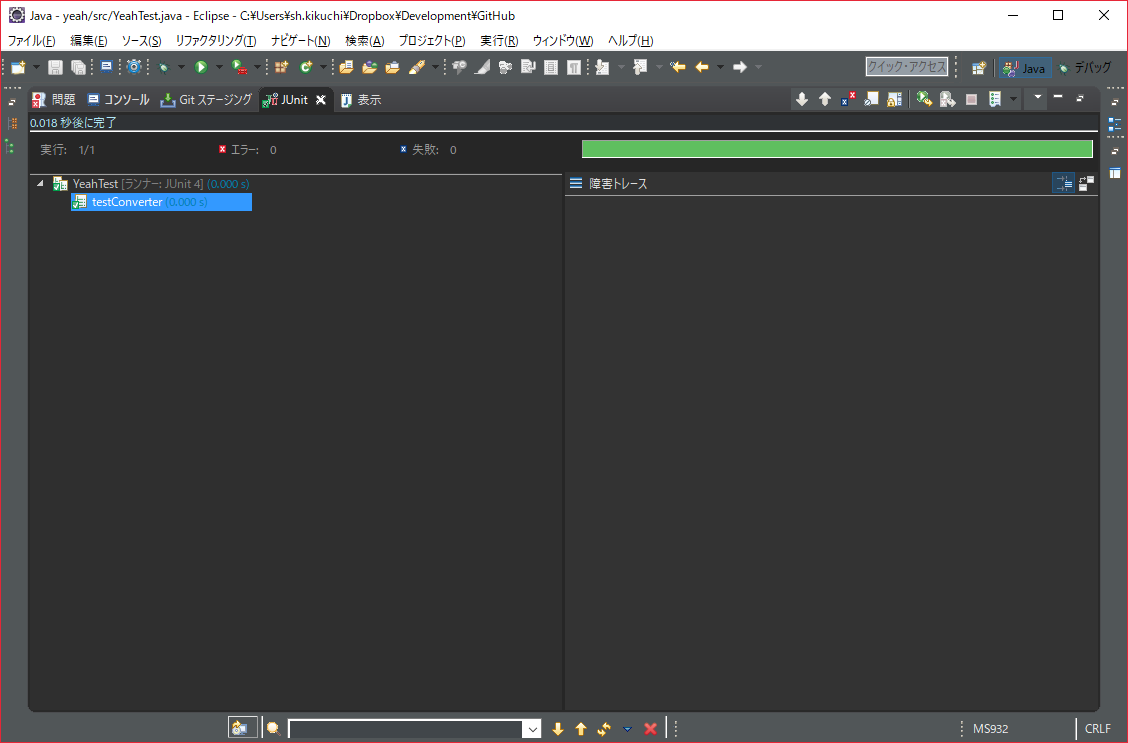Click the Search flashlight pen icon
This screenshot has height=743, width=1128.
(x=417, y=67)
